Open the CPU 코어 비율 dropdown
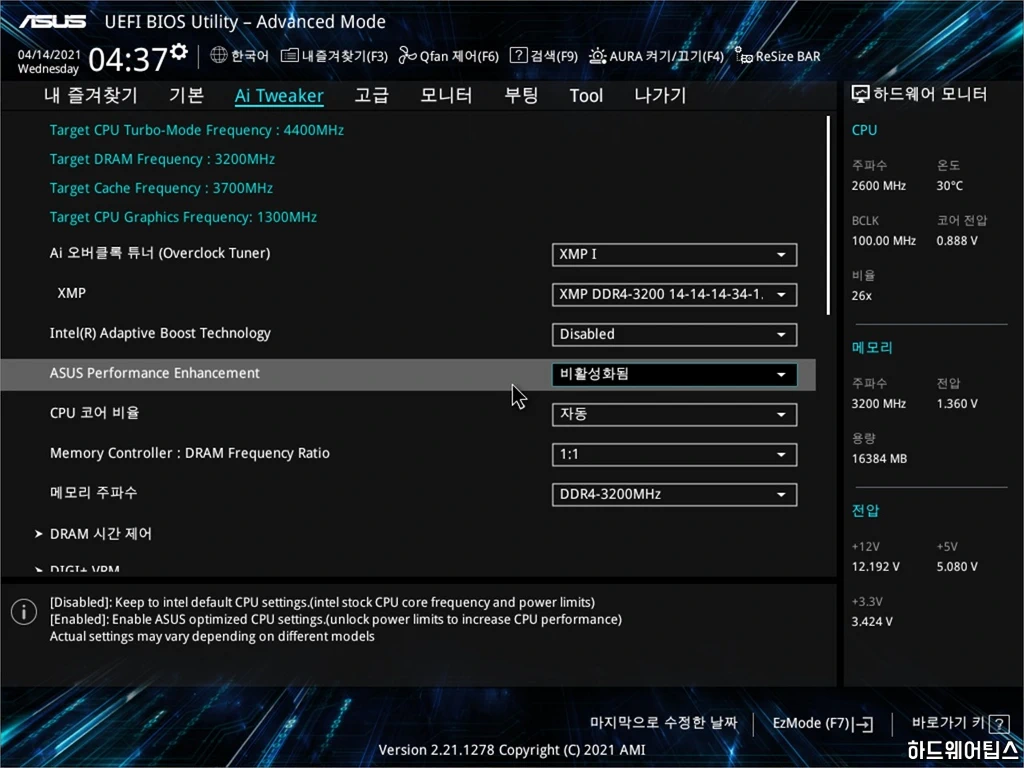The width and height of the screenshot is (1024, 768). point(674,415)
